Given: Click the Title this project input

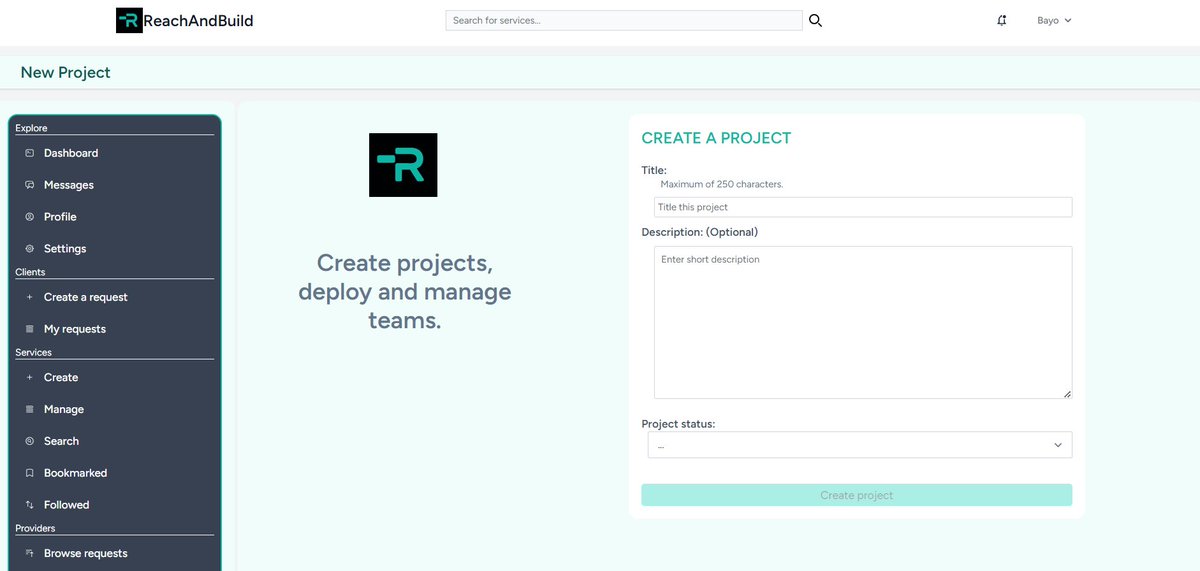Looking at the screenshot, I should click(x=863, y=207).
